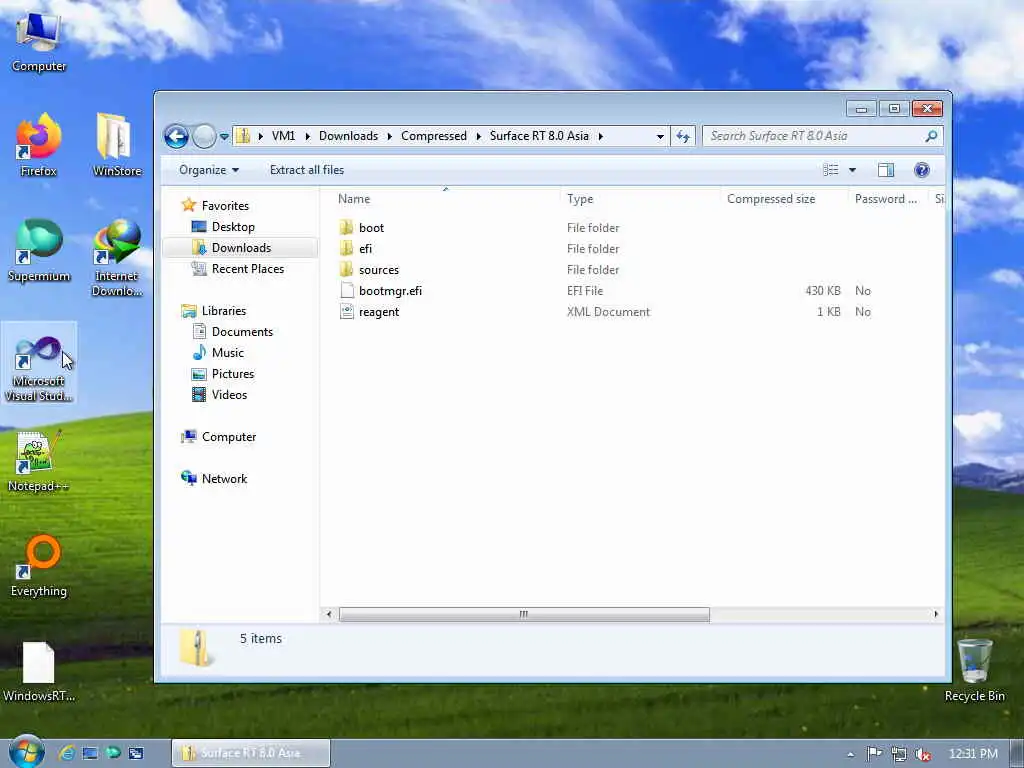This screenshot has width=1024, height=768.
Task: Click the Explorer forward arrow button
Action: coord(204,136)
